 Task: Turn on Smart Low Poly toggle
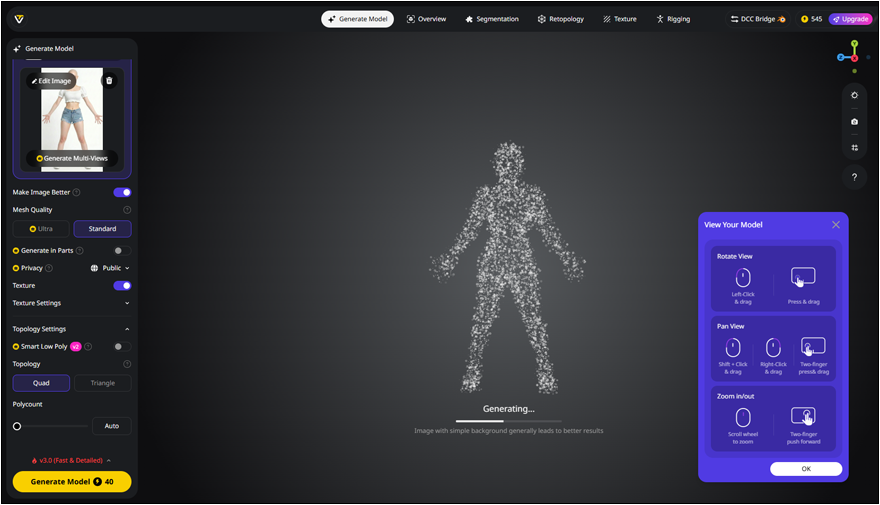(122, 347)
